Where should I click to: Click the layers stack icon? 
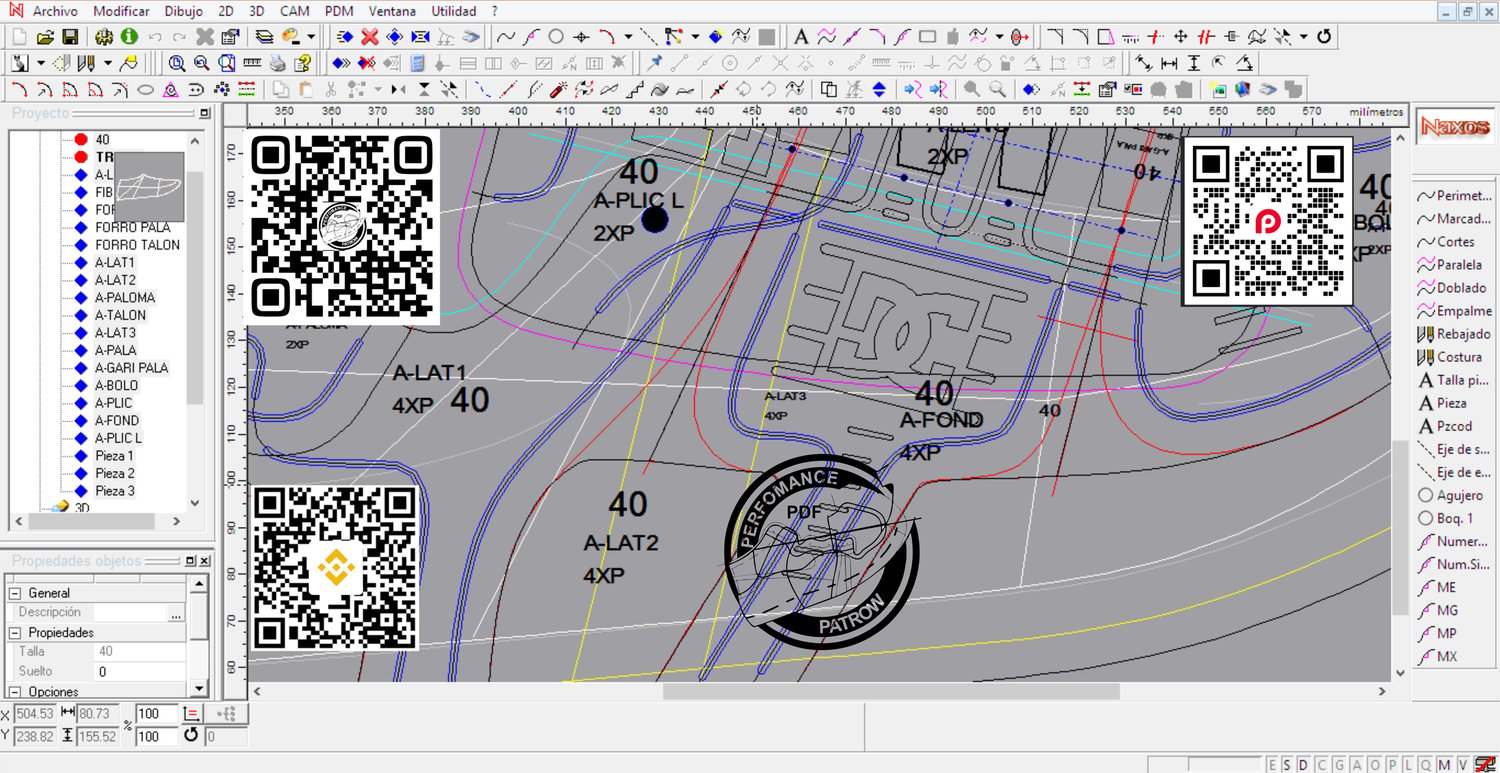pyautogui.click(x=264, y=37)
